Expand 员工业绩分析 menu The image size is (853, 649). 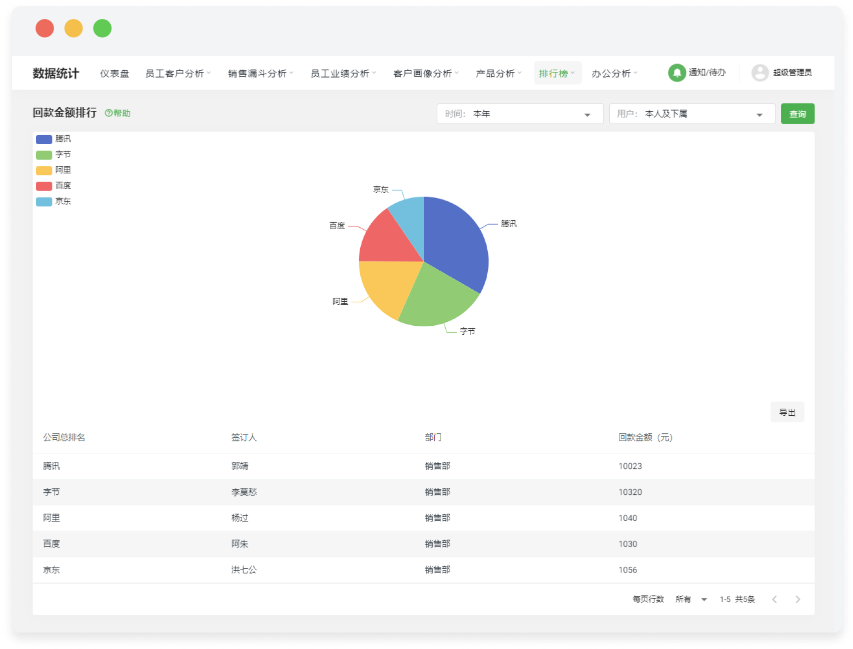pos(343,73)
